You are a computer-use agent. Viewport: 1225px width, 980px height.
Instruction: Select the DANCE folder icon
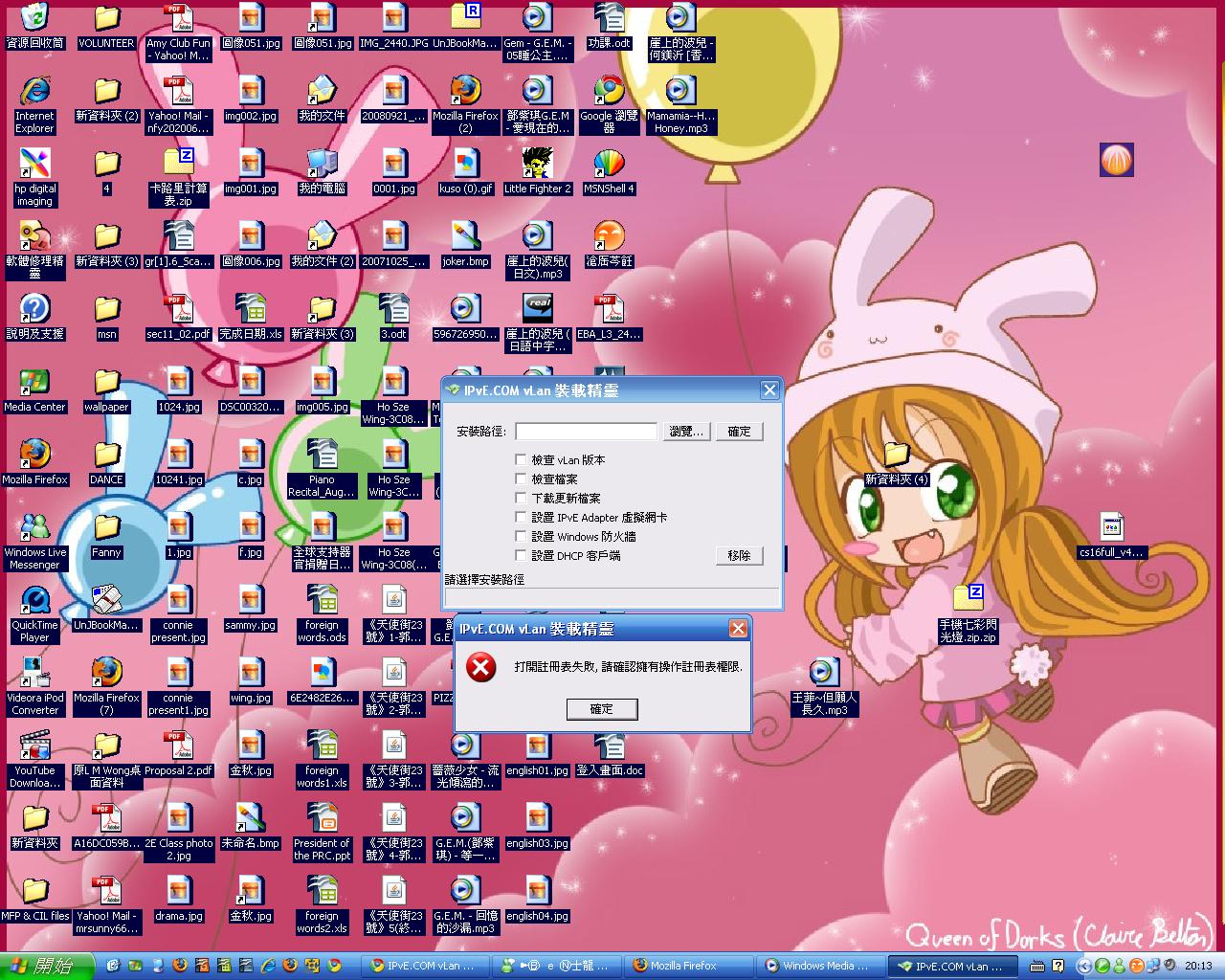click(x=106, y=462)
